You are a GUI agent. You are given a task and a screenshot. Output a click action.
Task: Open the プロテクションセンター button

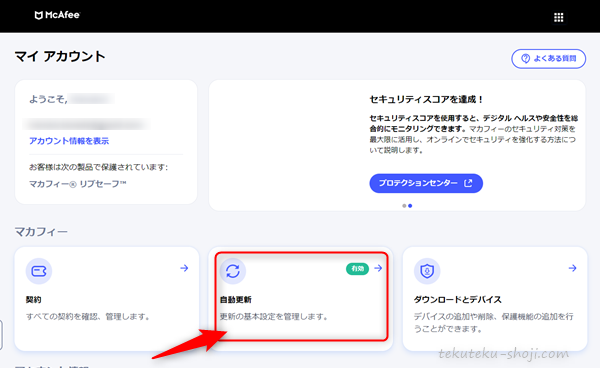[426, 183]
